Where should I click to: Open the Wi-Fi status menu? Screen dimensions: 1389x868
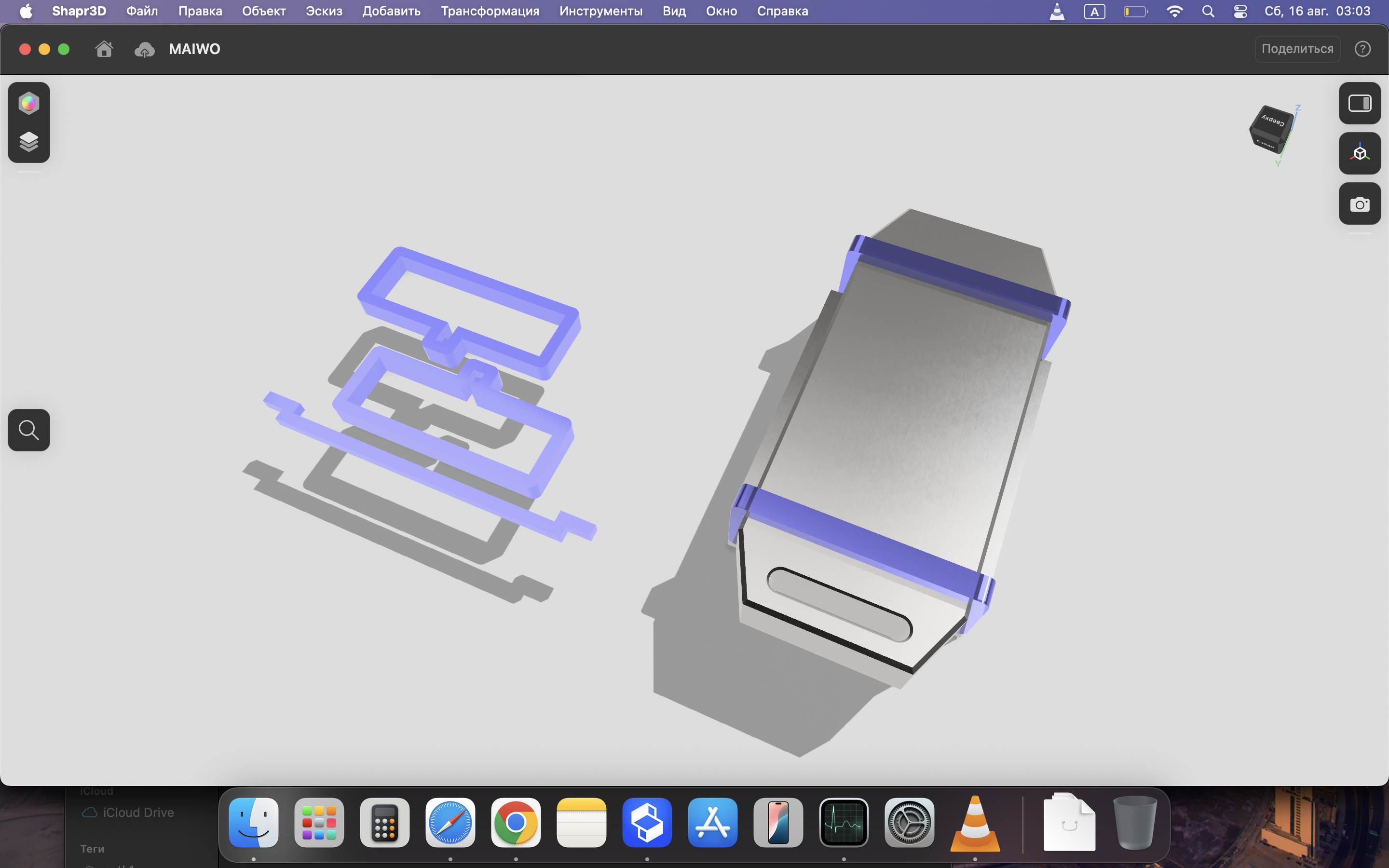coord(1174,12)
